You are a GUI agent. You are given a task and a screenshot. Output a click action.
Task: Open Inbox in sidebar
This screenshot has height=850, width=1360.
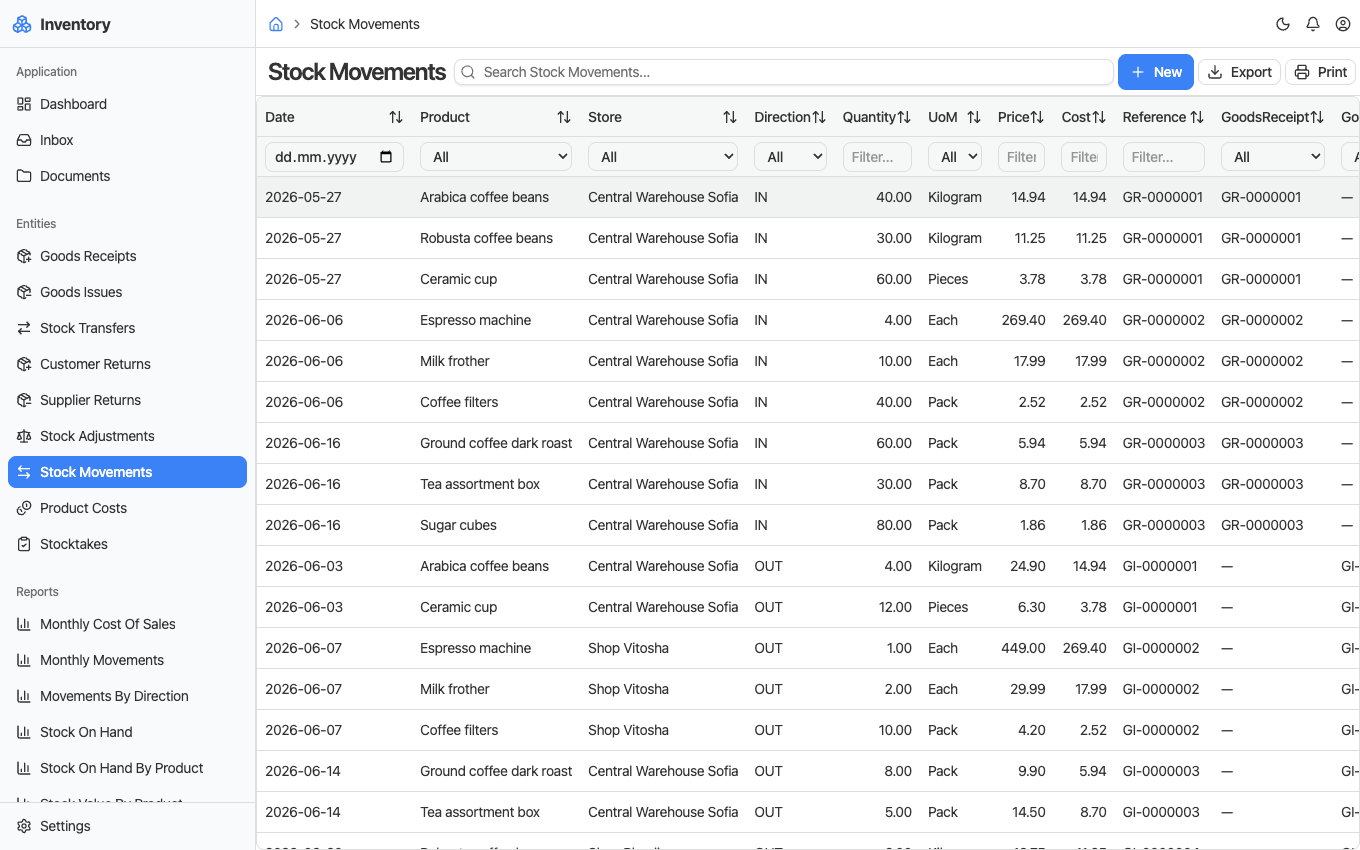pyautogui.click(x=127, y=140)
